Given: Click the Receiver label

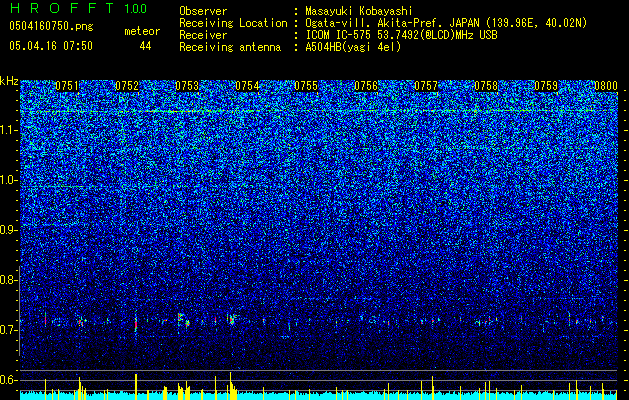Looking at the screenshot, I should point(203,35).
